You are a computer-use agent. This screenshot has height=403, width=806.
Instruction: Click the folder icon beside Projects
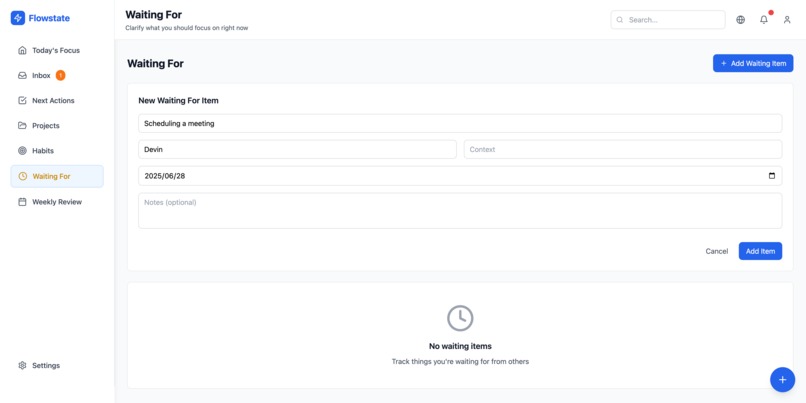[22, 126]
